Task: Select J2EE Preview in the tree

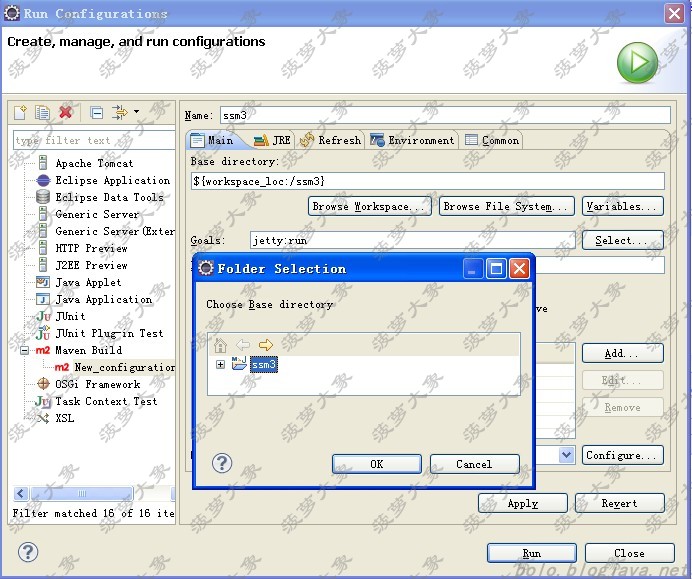Action: [x=91, y=265]
